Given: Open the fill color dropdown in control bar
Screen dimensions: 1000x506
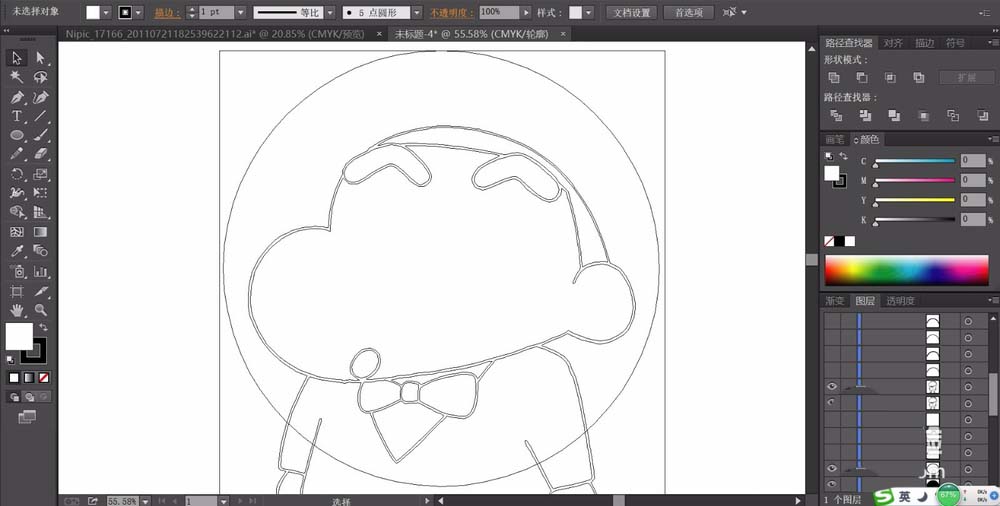Looking at the screenshot, I should click(x=107, y=13).
